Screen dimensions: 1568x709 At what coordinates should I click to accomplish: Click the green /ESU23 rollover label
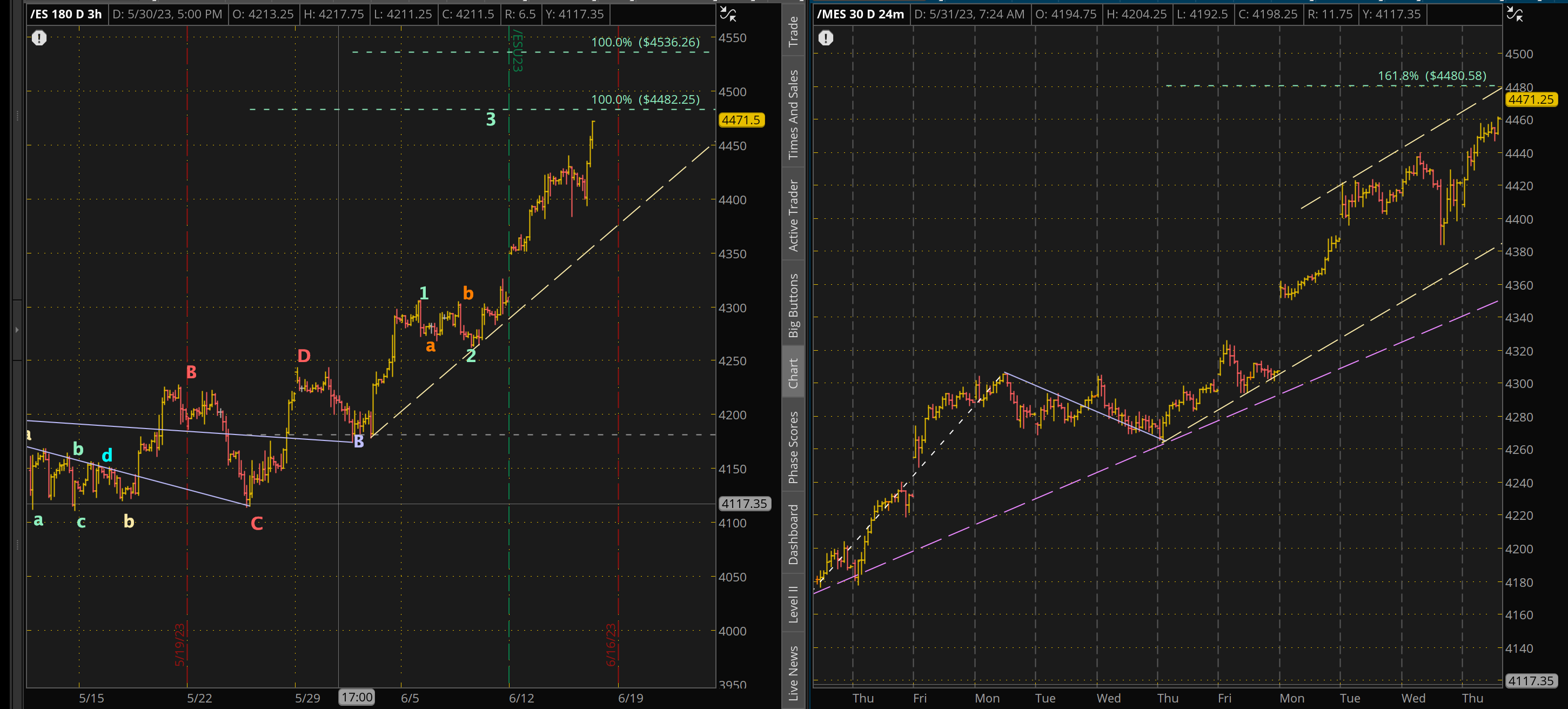517,50
